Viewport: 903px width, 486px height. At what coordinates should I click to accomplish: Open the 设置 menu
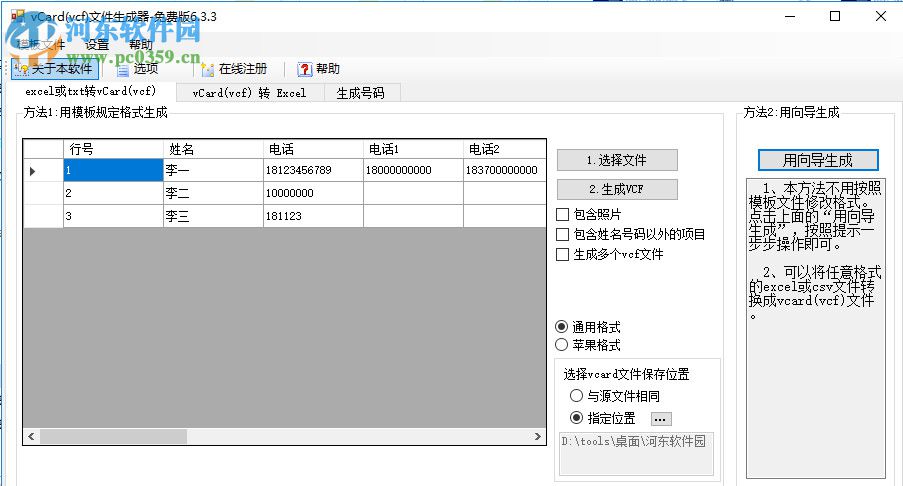(97, 44)
